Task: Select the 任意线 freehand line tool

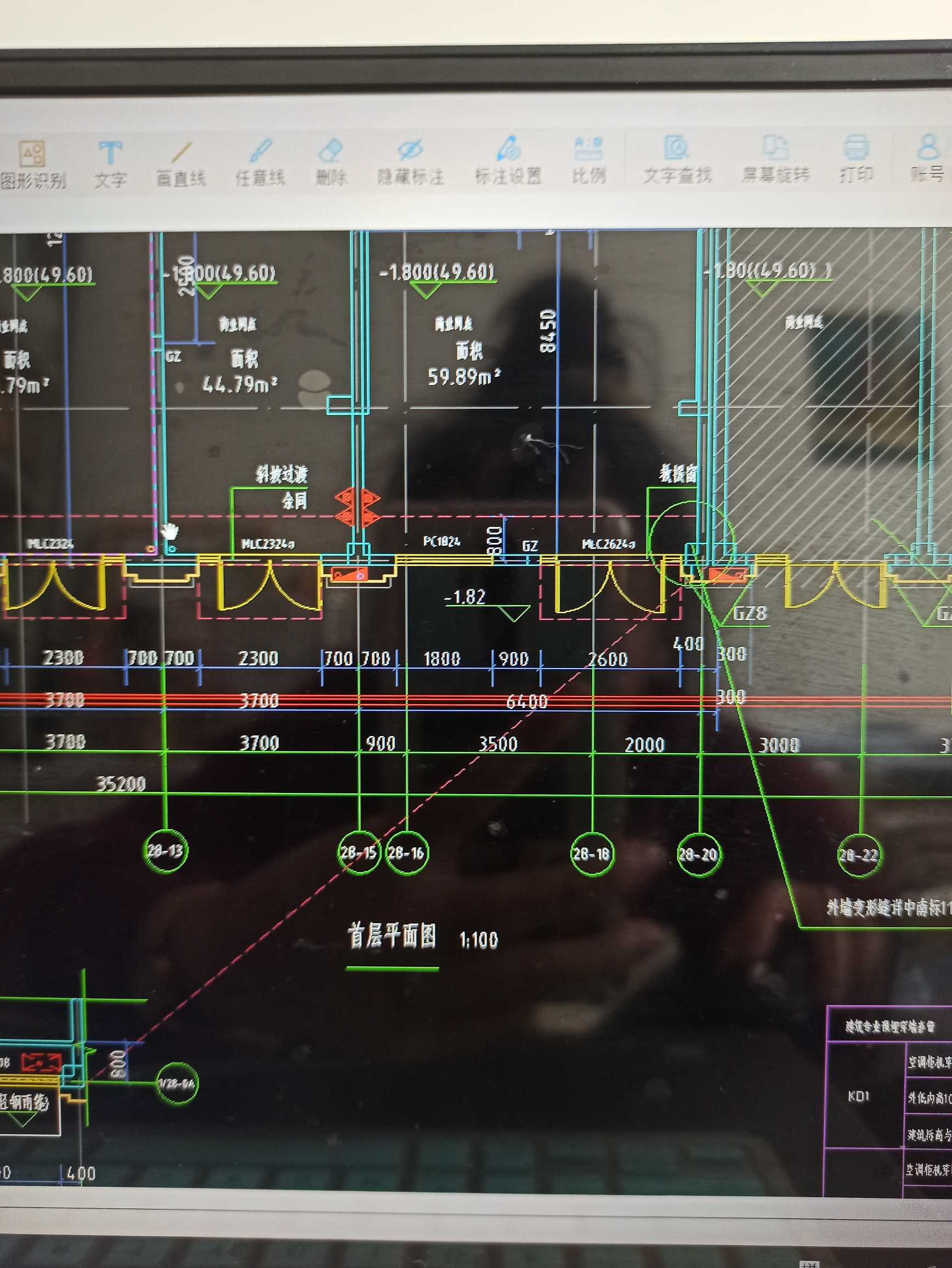Action: (260, 164)
